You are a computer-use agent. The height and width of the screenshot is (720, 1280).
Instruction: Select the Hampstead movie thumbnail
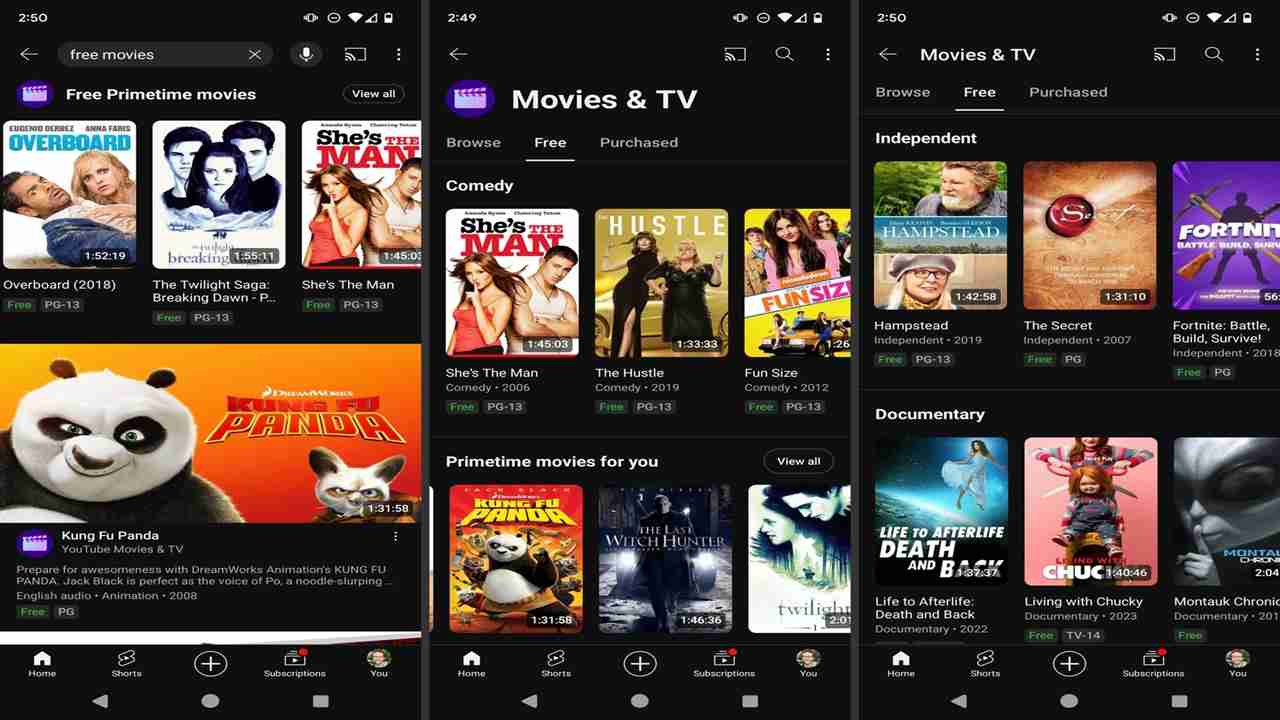pos(940,235)
